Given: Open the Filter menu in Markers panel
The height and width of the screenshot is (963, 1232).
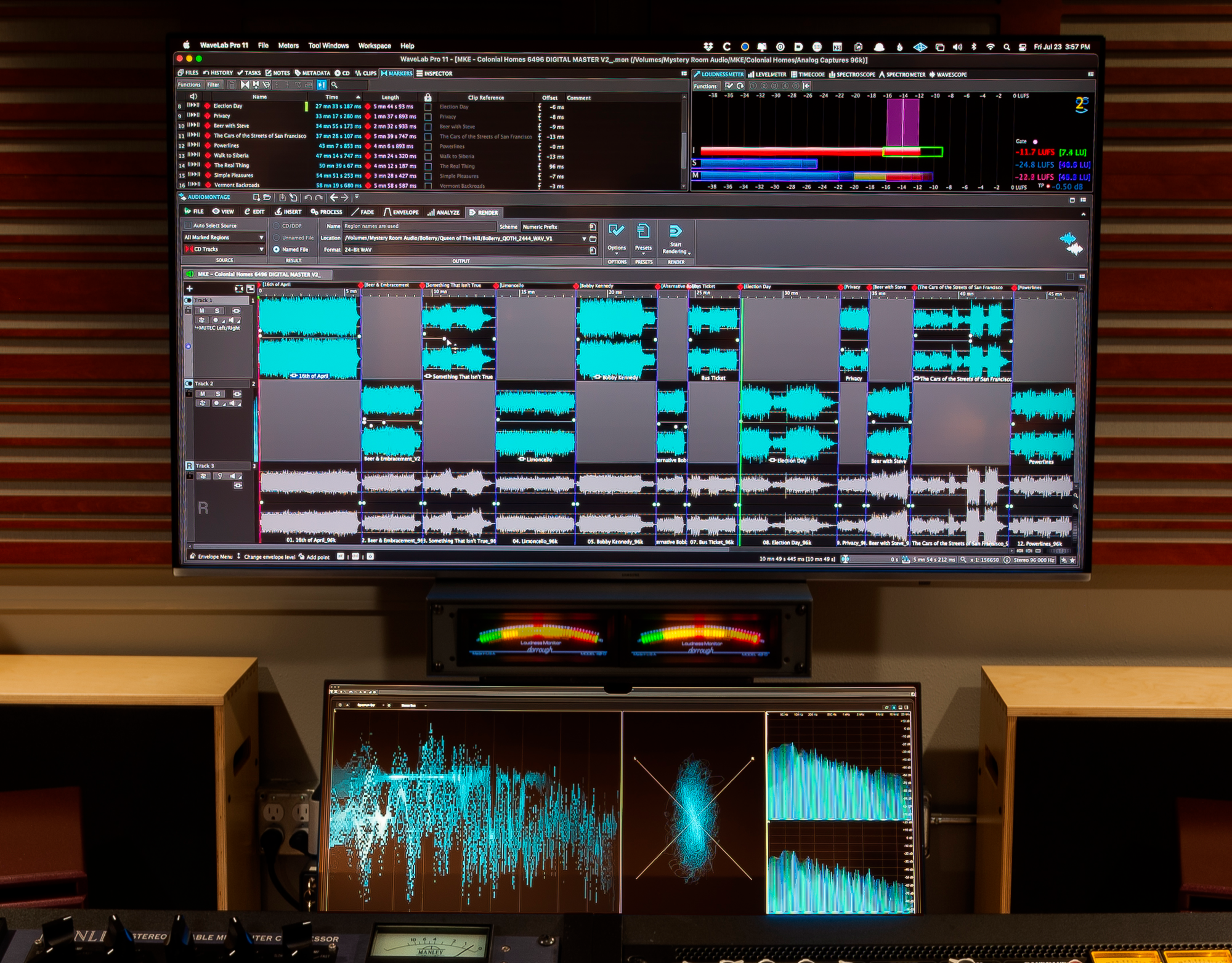Looking at the screenshot, I should tap(213, 85).
